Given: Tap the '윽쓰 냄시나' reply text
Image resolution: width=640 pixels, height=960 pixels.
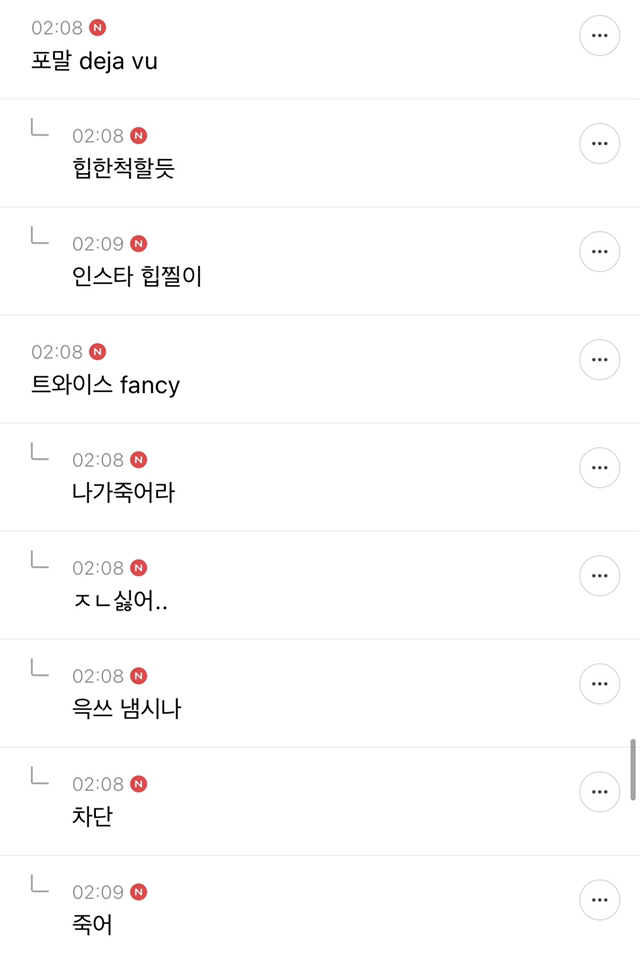Looking at the screenshot, I should click(x=126, y=708).
